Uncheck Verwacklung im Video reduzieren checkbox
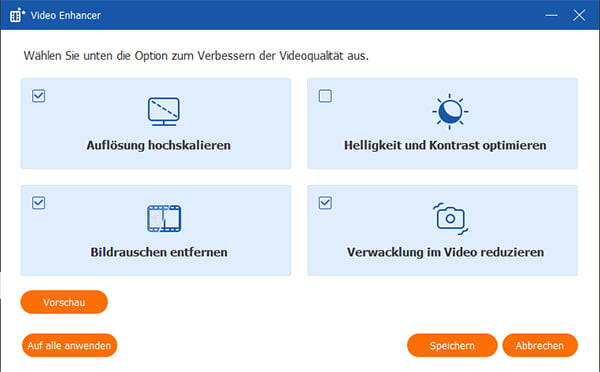Screen dimensions: 600x372 [325, 203]
